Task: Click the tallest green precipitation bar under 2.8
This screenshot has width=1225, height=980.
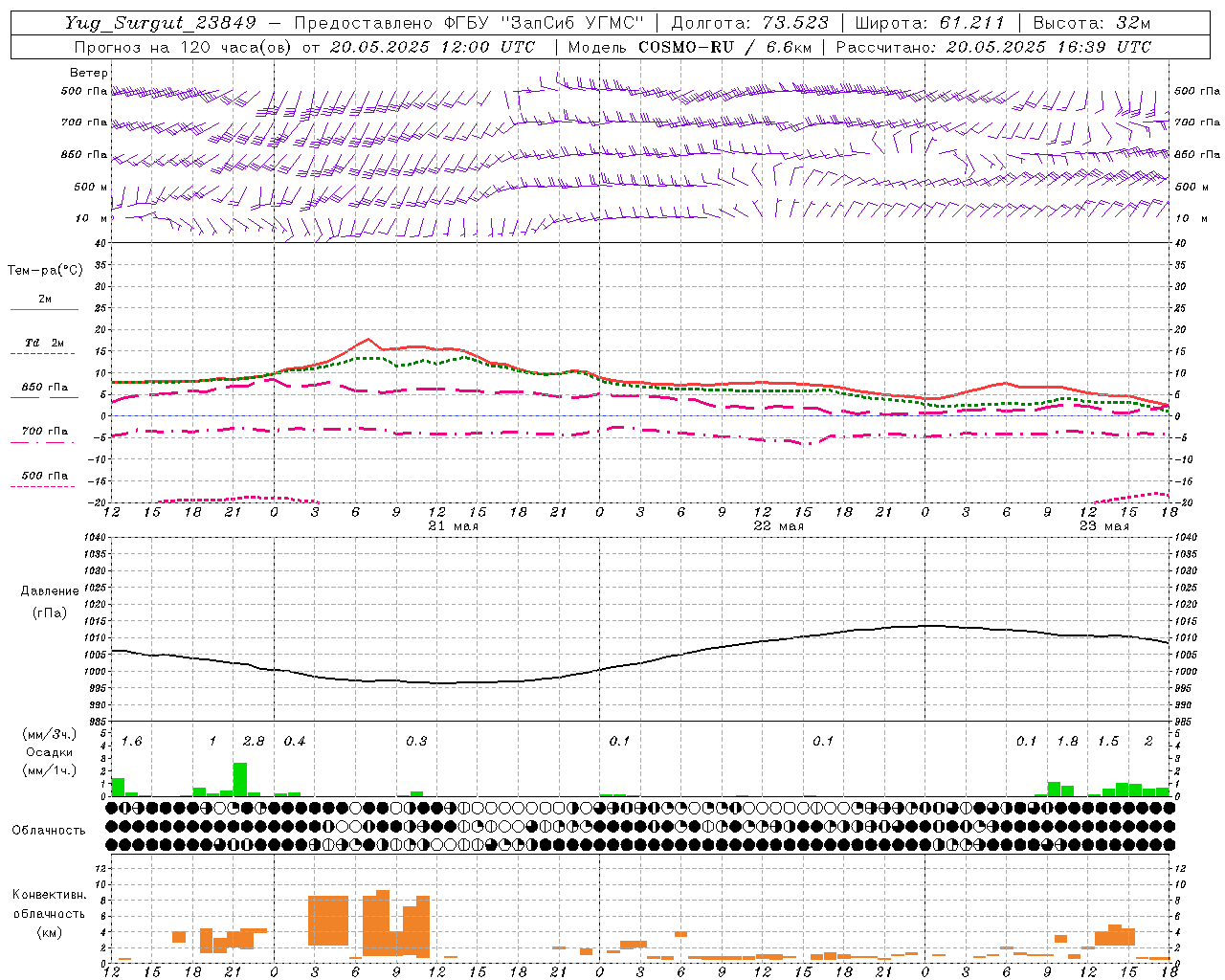Action: pyautogui.click(x=240, y=779)
